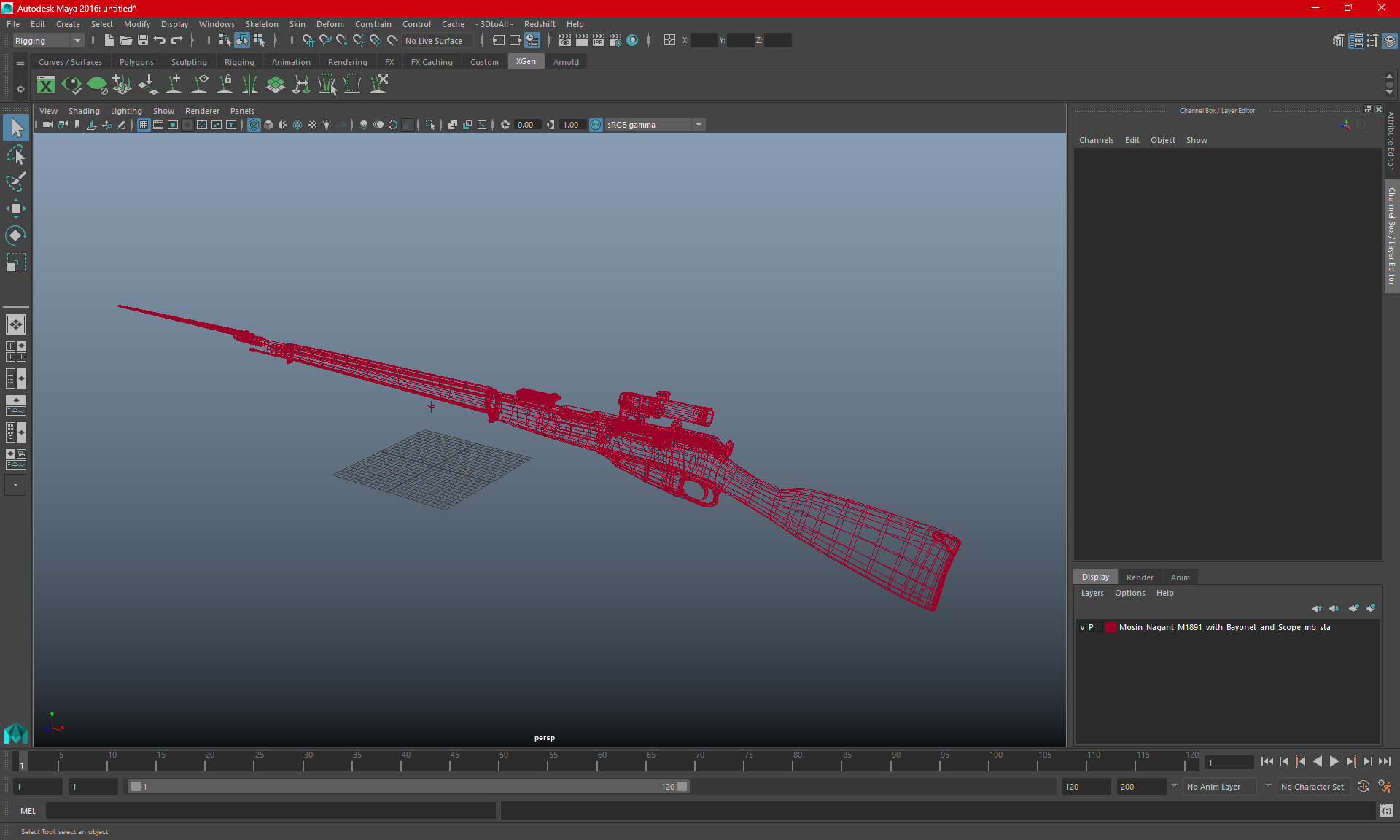The image size is (1400, 840).
Task: Click the Paint Selection tool
Action: (x=15, y=182)
